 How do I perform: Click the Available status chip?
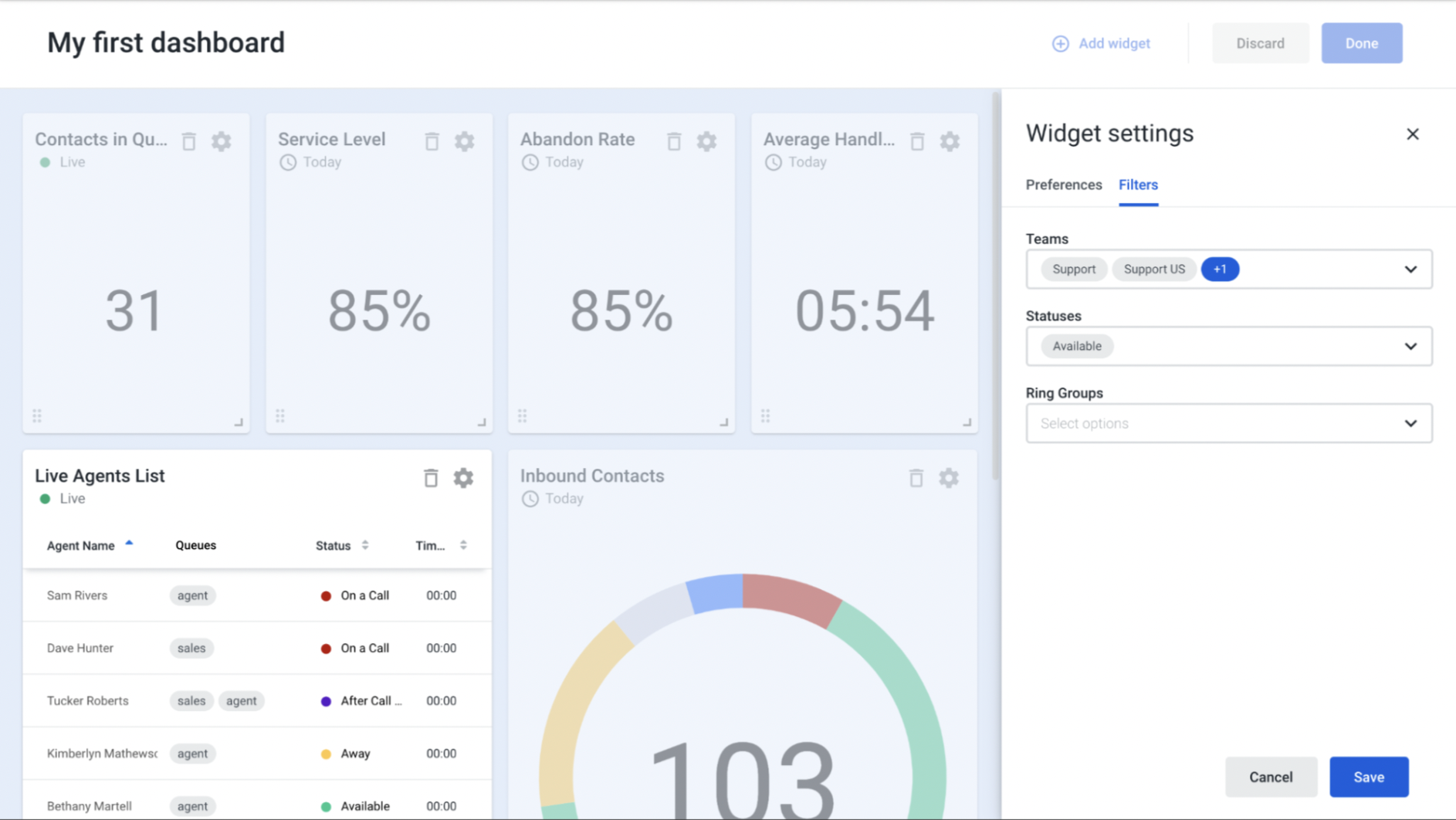pos(1077,347)
